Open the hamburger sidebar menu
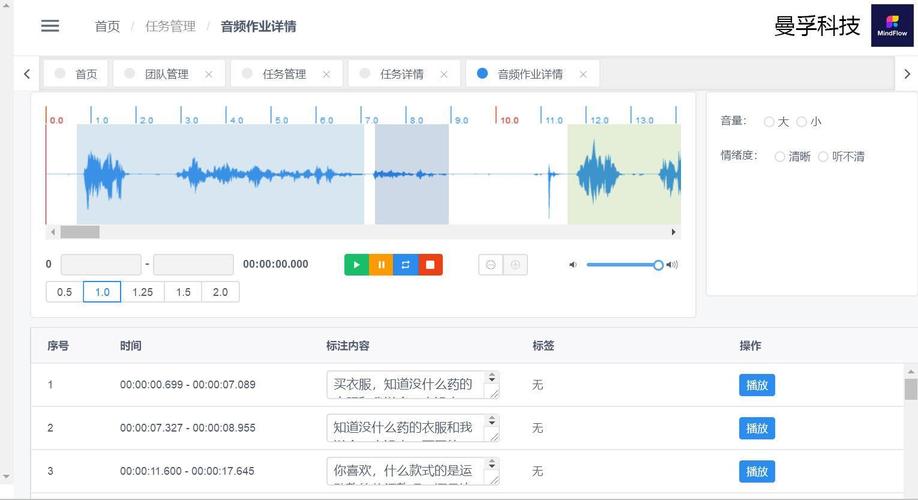Image resolution: width=918 pixels, height=500 pixels. click(x=50, y=26)
